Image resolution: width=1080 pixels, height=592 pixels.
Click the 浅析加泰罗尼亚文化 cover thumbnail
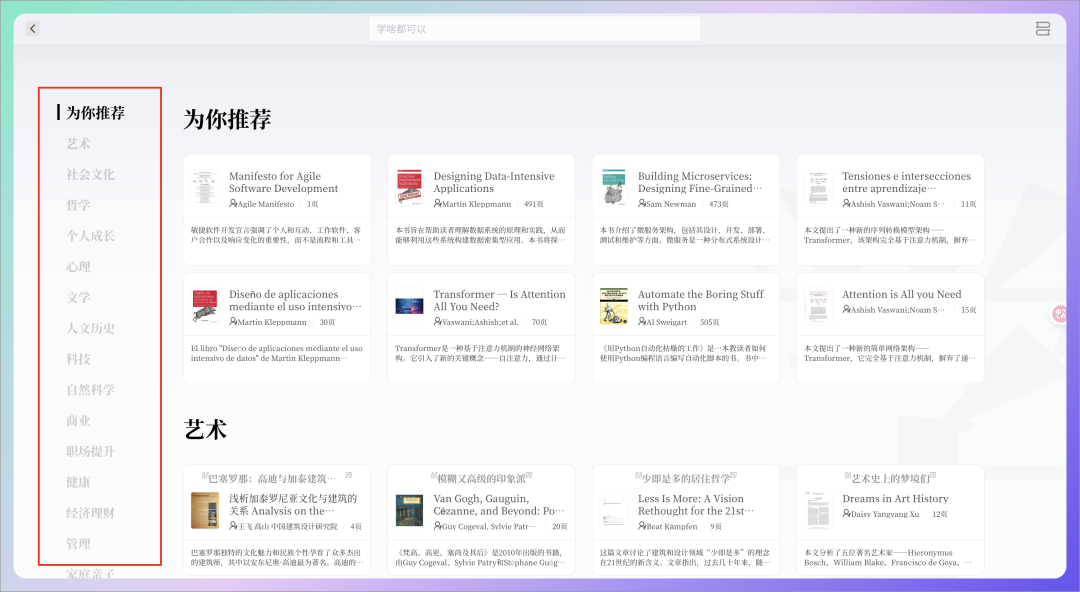[x=205, y=511]
